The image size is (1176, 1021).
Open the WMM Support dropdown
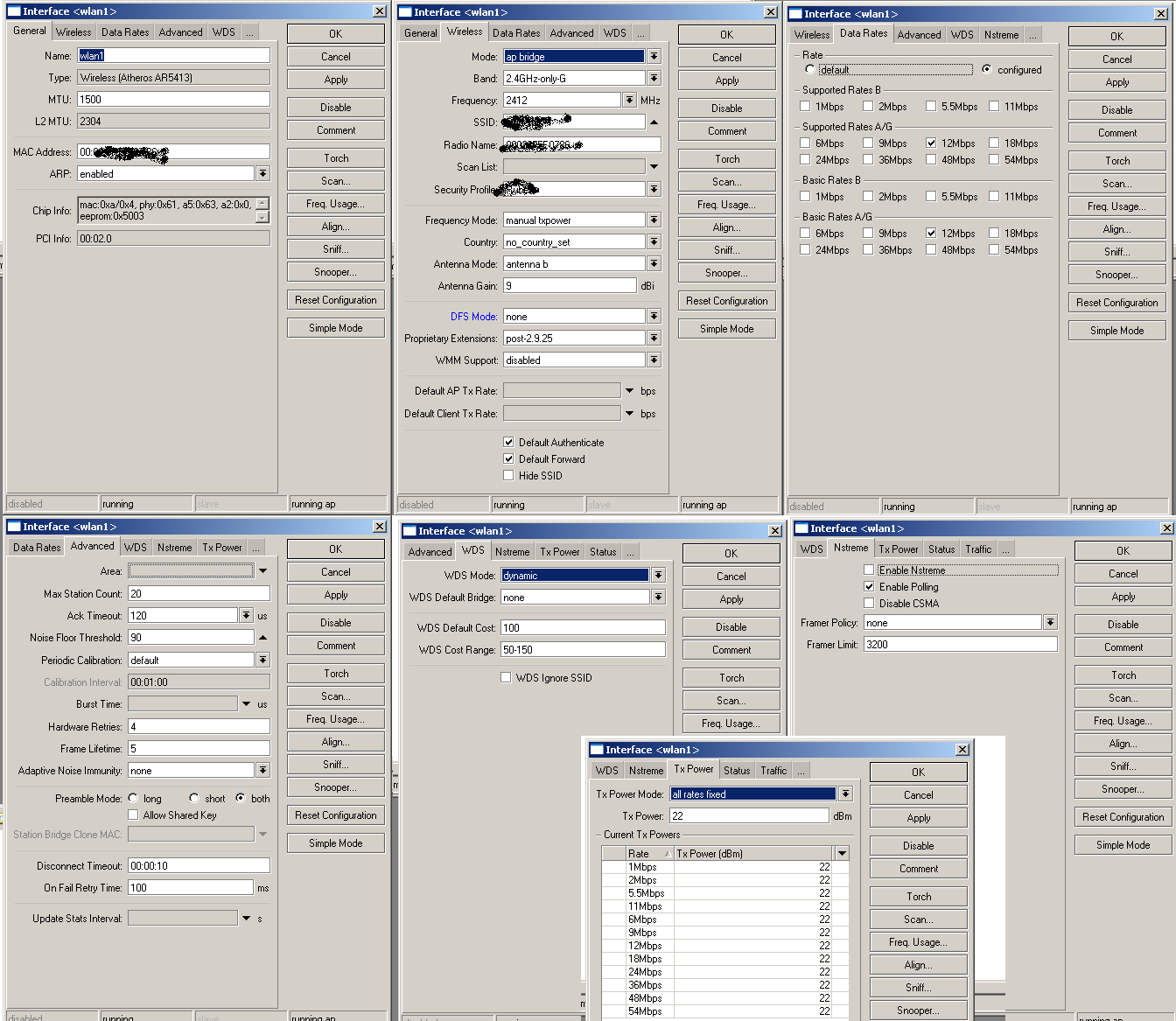pyautogui.click(x=654, y=360)
